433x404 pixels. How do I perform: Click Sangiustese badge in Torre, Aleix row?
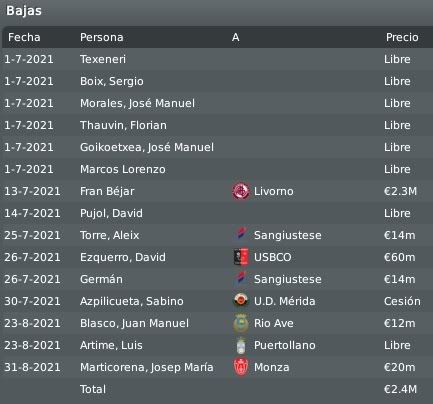coord(241,235)
